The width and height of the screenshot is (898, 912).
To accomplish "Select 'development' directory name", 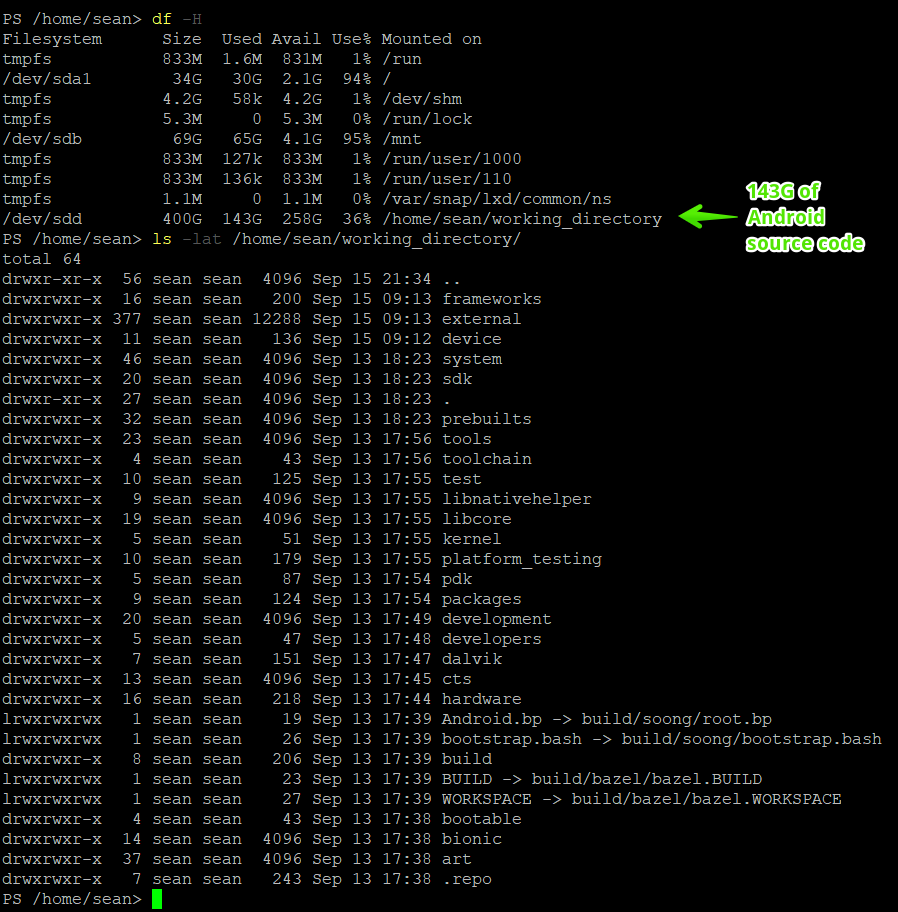I will click(496, 619).
